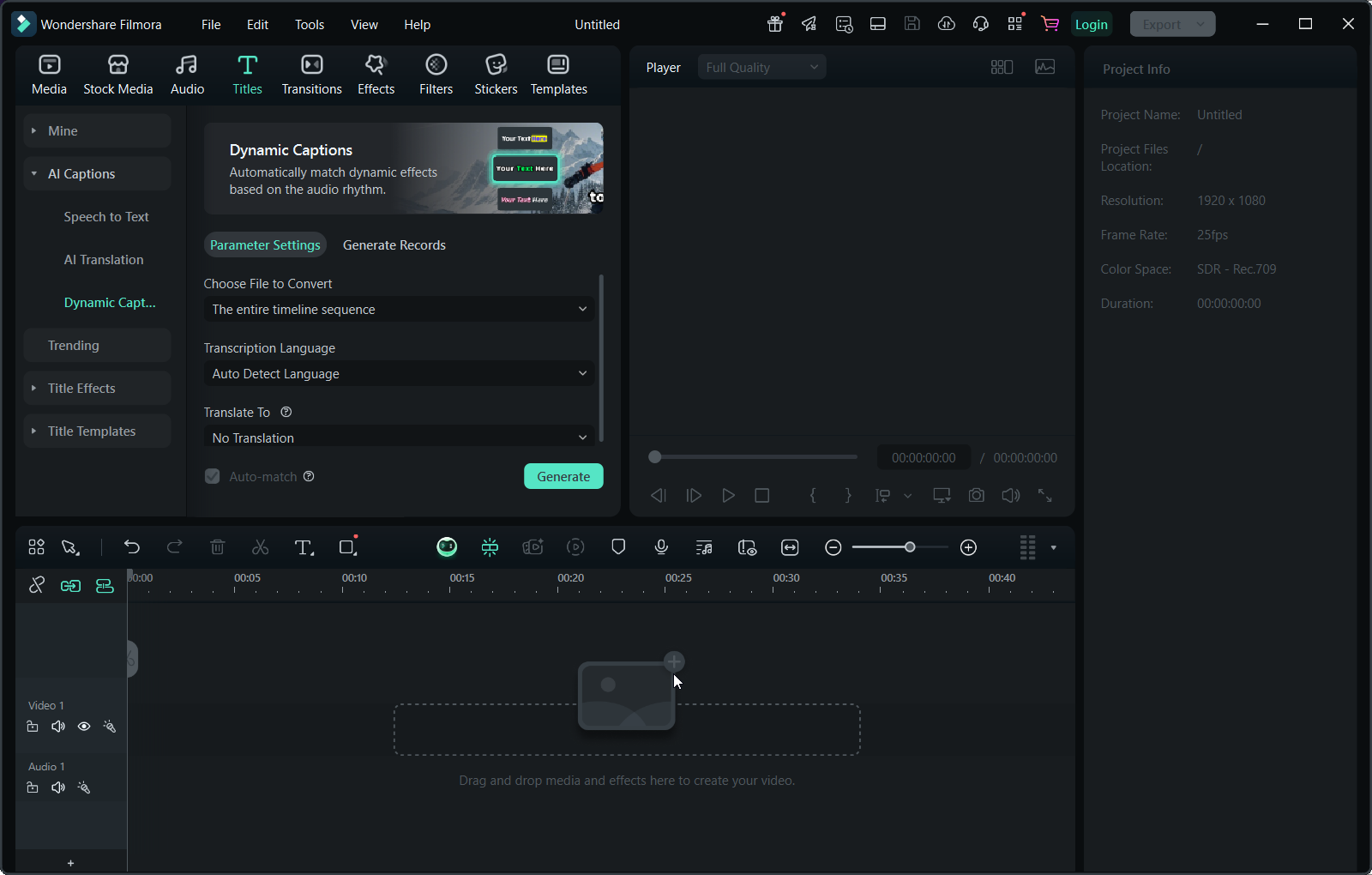Open the Stickers tab
This screenshot has width=1372, height=875.
pyautogui.click(x=496, y=75)
